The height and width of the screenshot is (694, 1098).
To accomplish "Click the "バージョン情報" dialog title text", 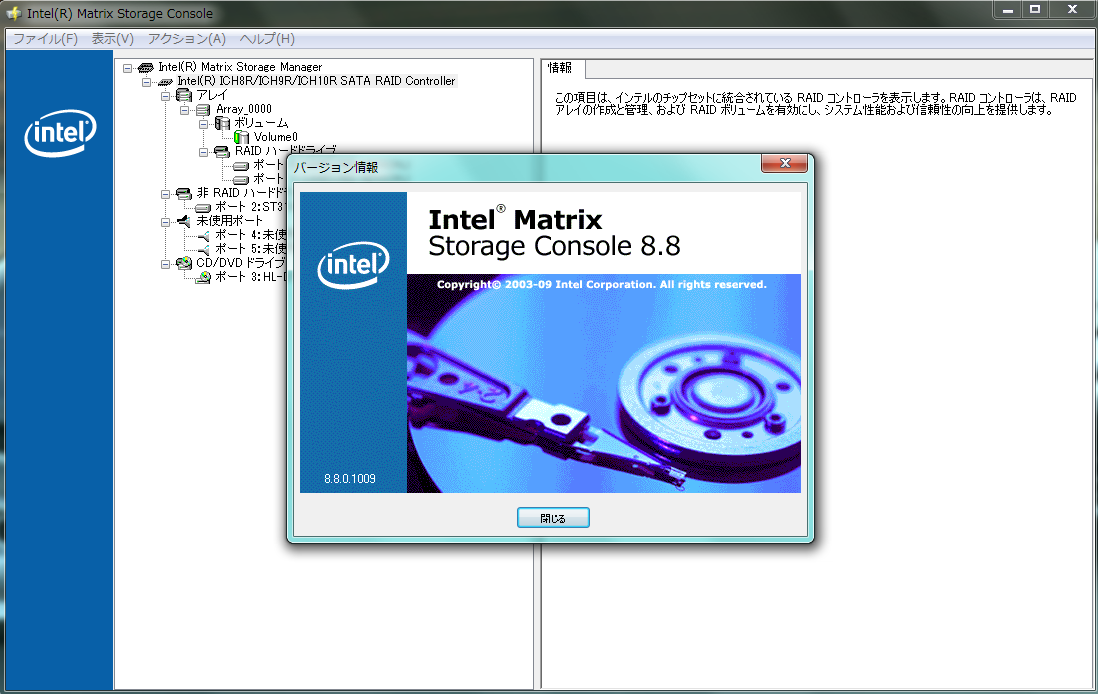I will coord(335,168).
